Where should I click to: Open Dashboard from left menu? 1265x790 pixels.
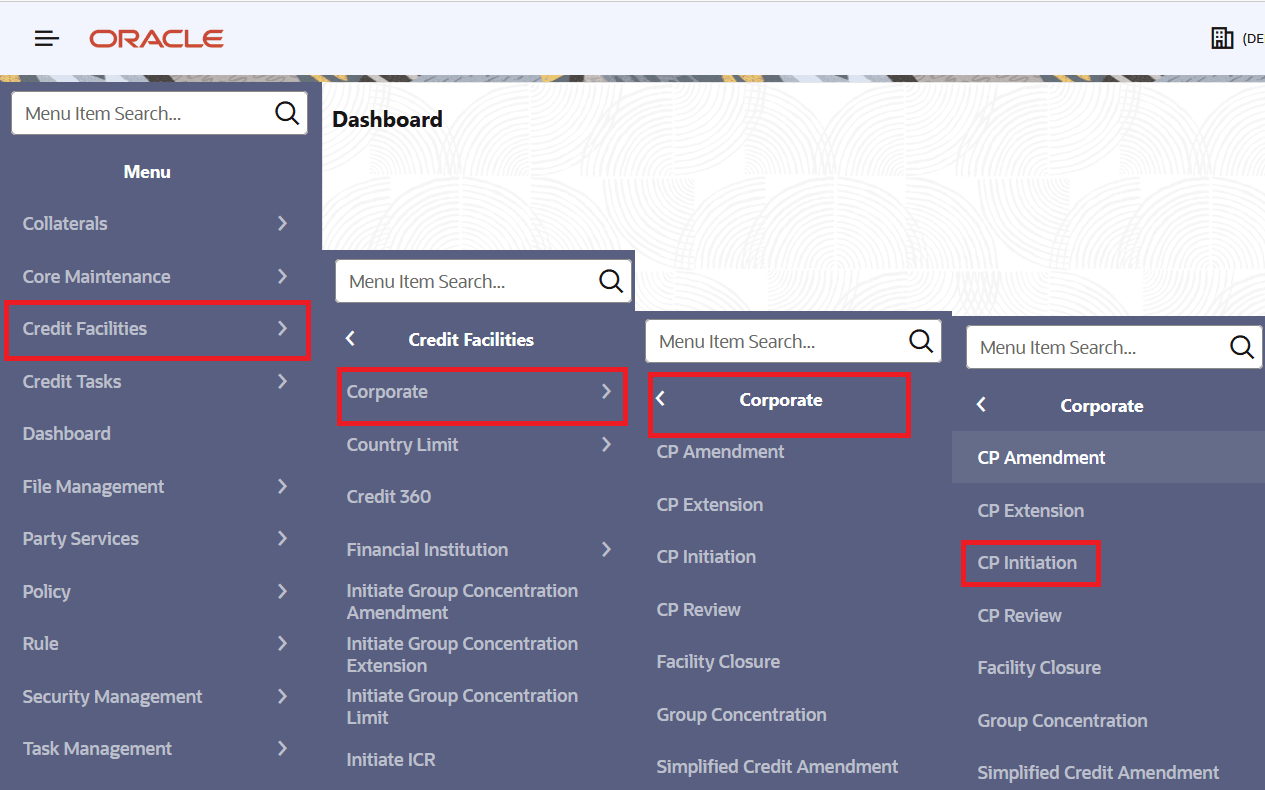click(66, 433)
